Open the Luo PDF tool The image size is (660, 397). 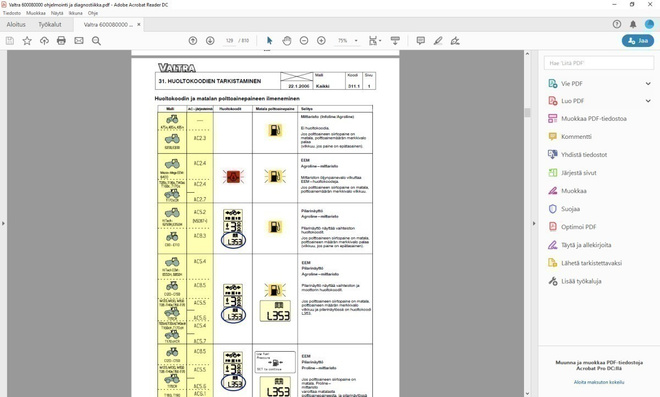tap(572, 101)
